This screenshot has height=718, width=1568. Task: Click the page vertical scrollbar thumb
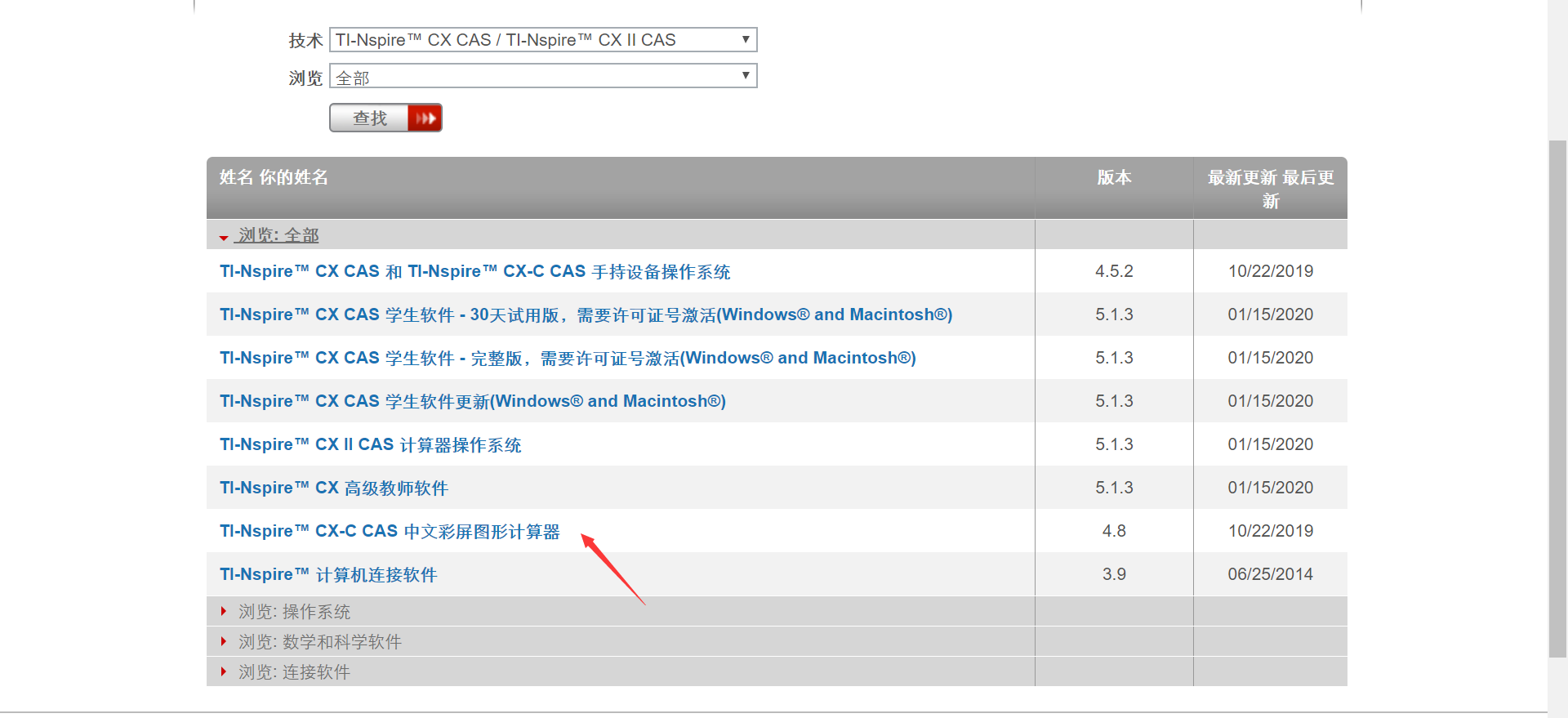pos(1557,399)
